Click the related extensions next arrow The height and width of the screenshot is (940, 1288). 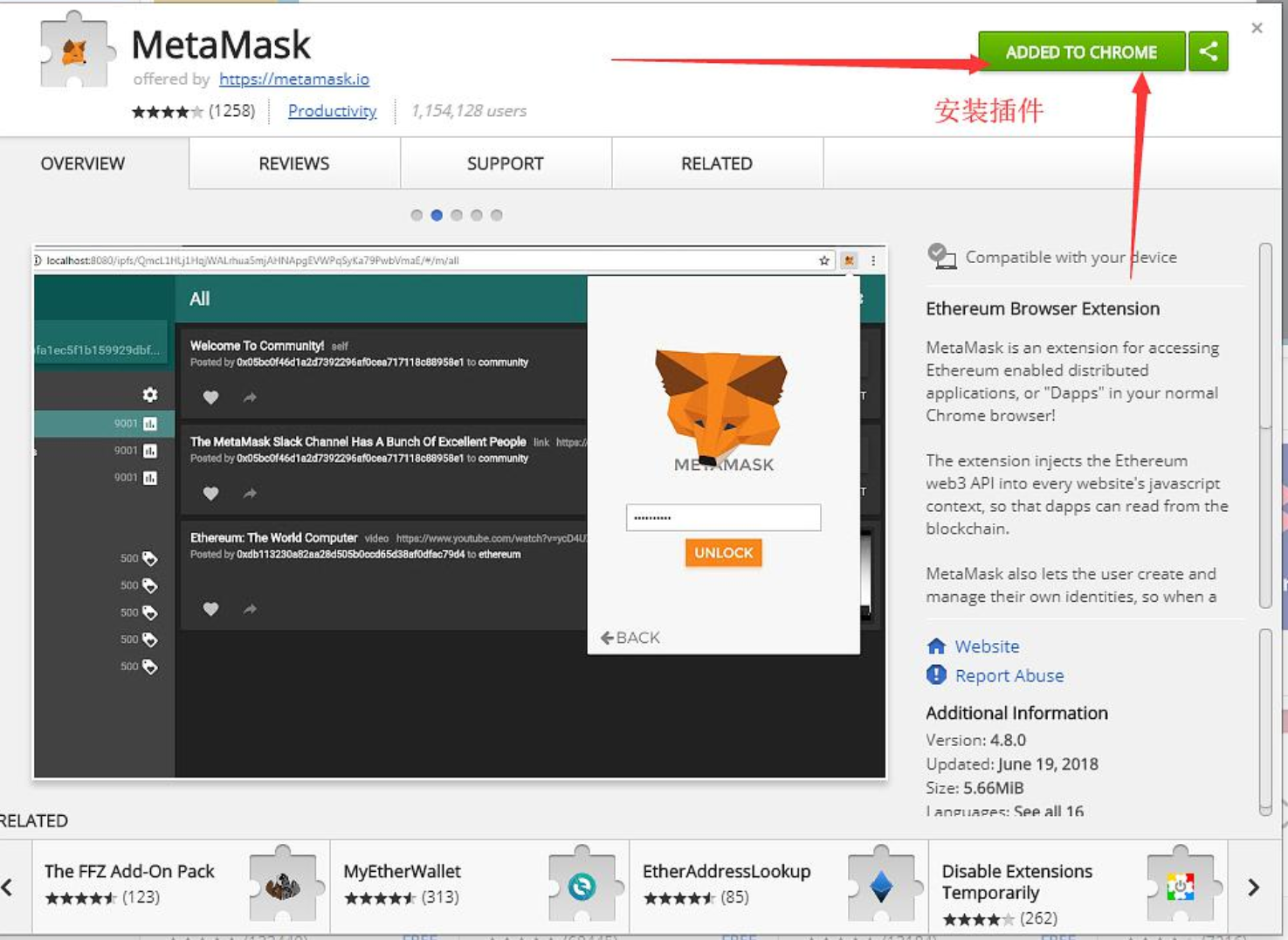1254,888
